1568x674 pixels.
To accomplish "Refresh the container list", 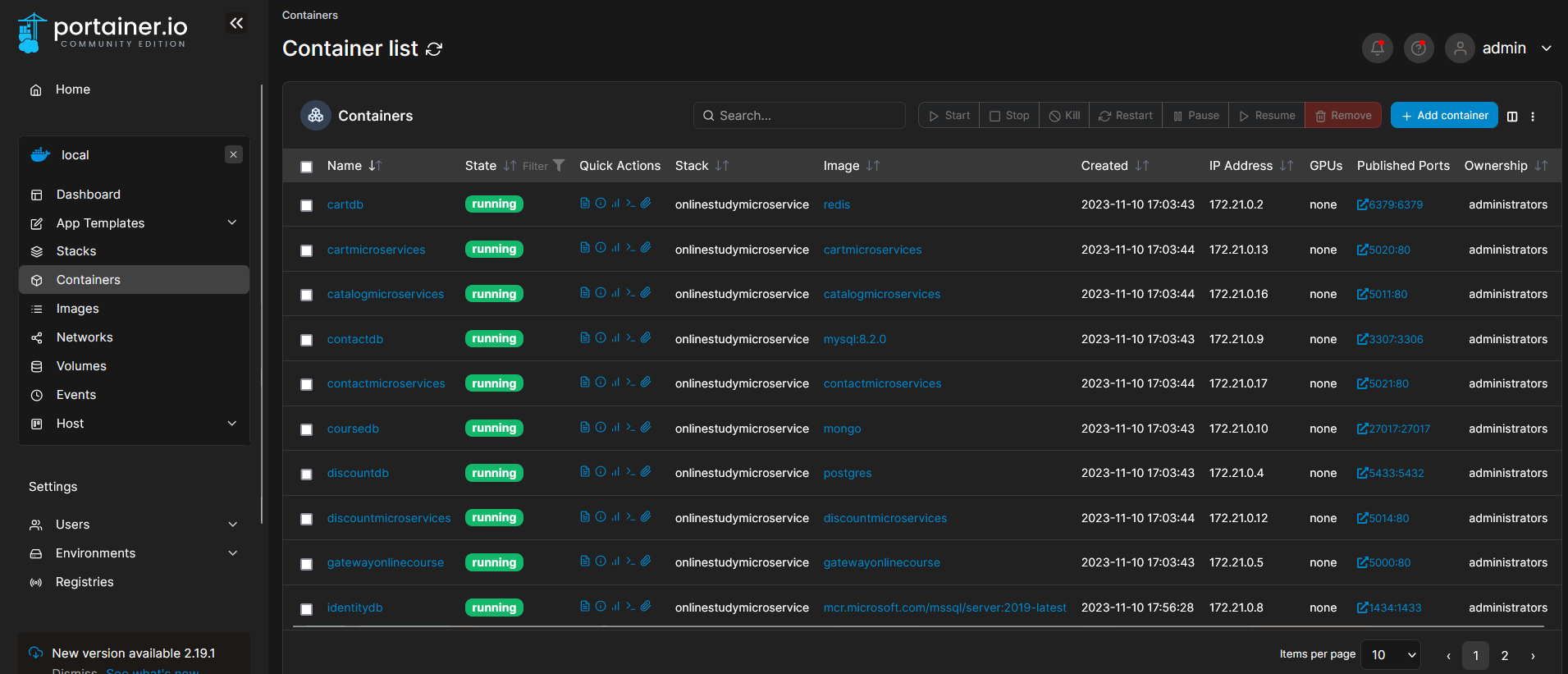I will point(434,49).
